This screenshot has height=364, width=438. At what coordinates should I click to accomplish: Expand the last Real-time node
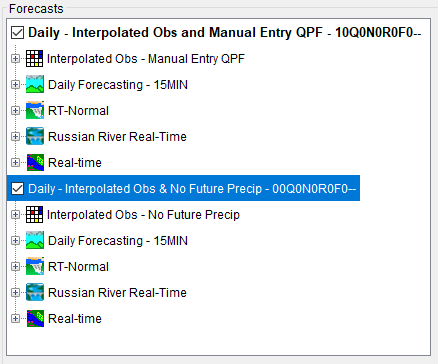[x=15, y=319]
